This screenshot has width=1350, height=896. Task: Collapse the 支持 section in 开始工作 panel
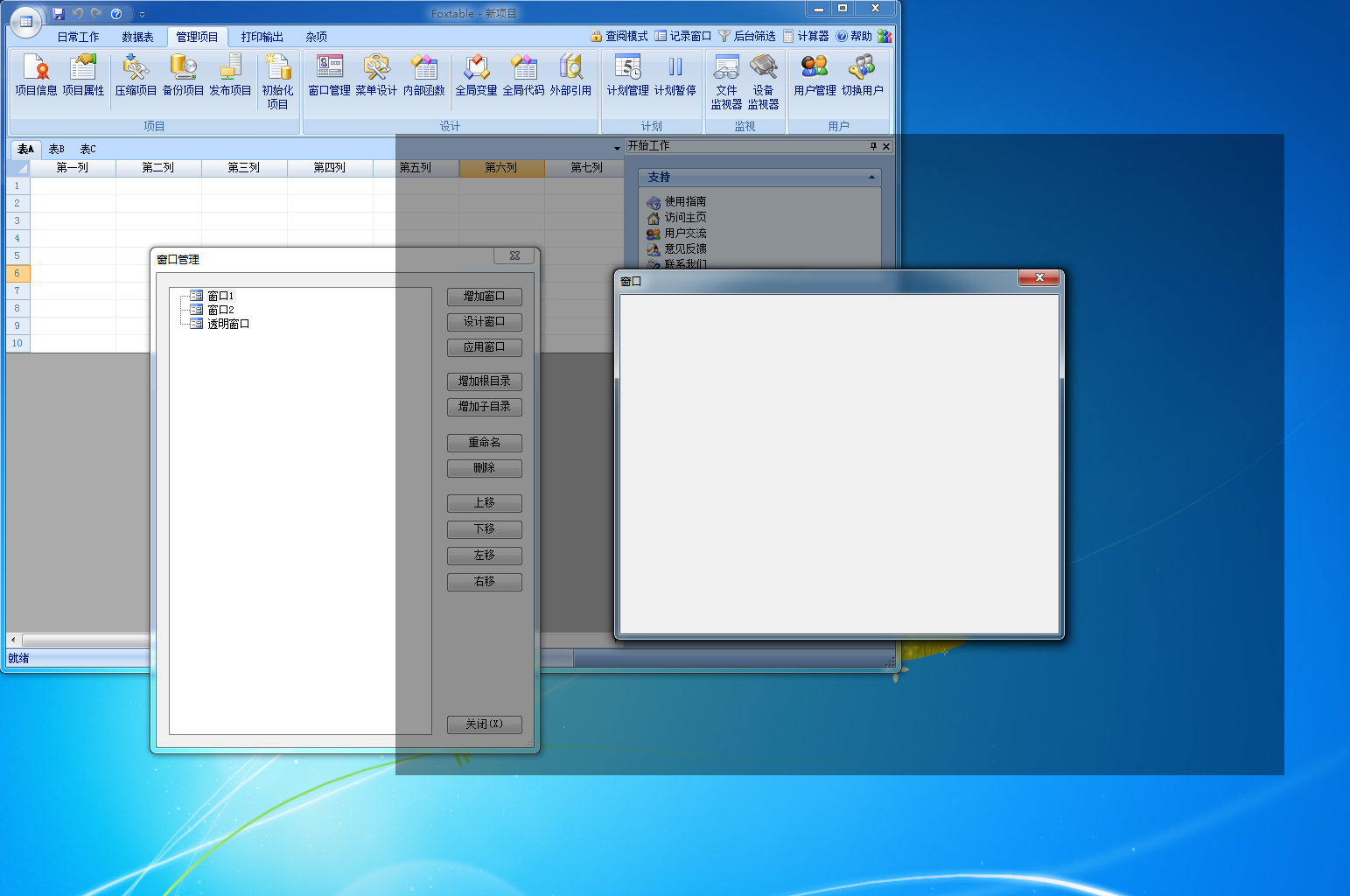coord(871,178)
